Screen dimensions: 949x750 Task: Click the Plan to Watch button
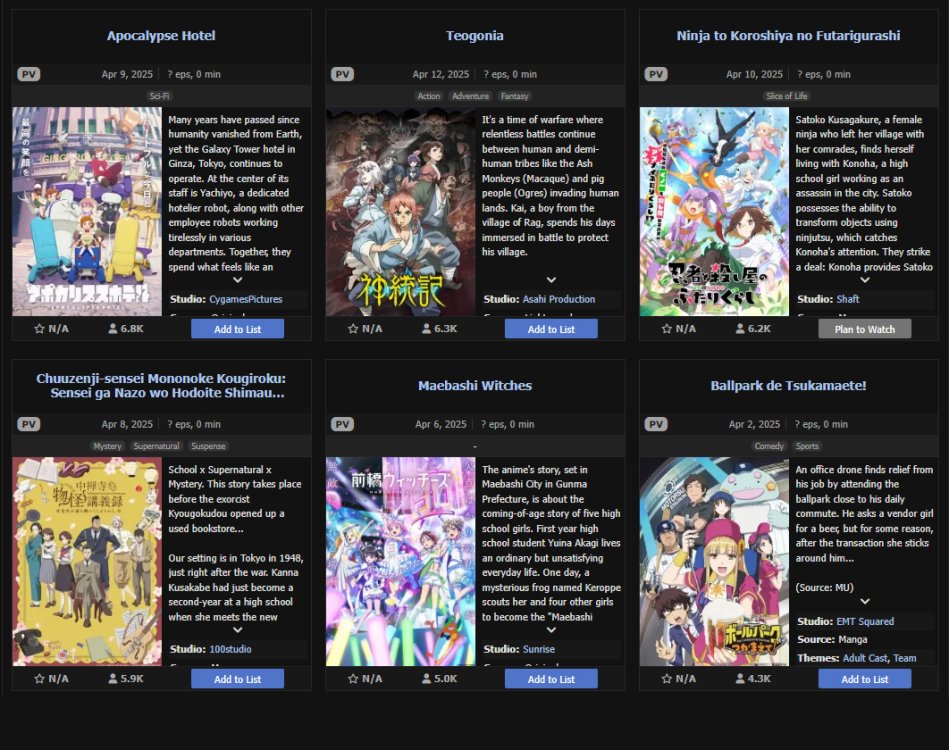tap(865, 329)
